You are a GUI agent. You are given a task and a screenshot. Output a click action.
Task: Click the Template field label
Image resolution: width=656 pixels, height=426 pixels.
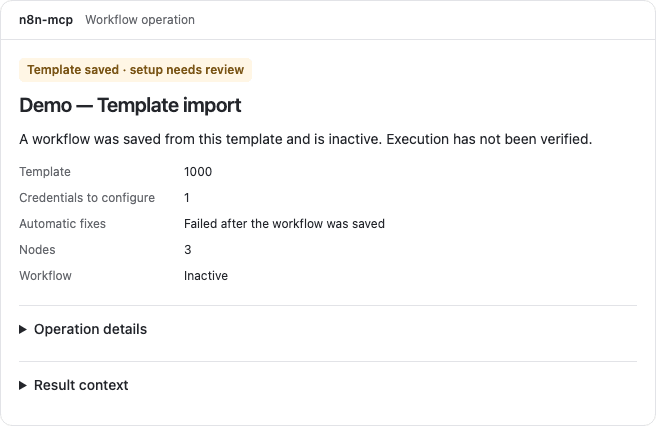click(x=45, y=172)
